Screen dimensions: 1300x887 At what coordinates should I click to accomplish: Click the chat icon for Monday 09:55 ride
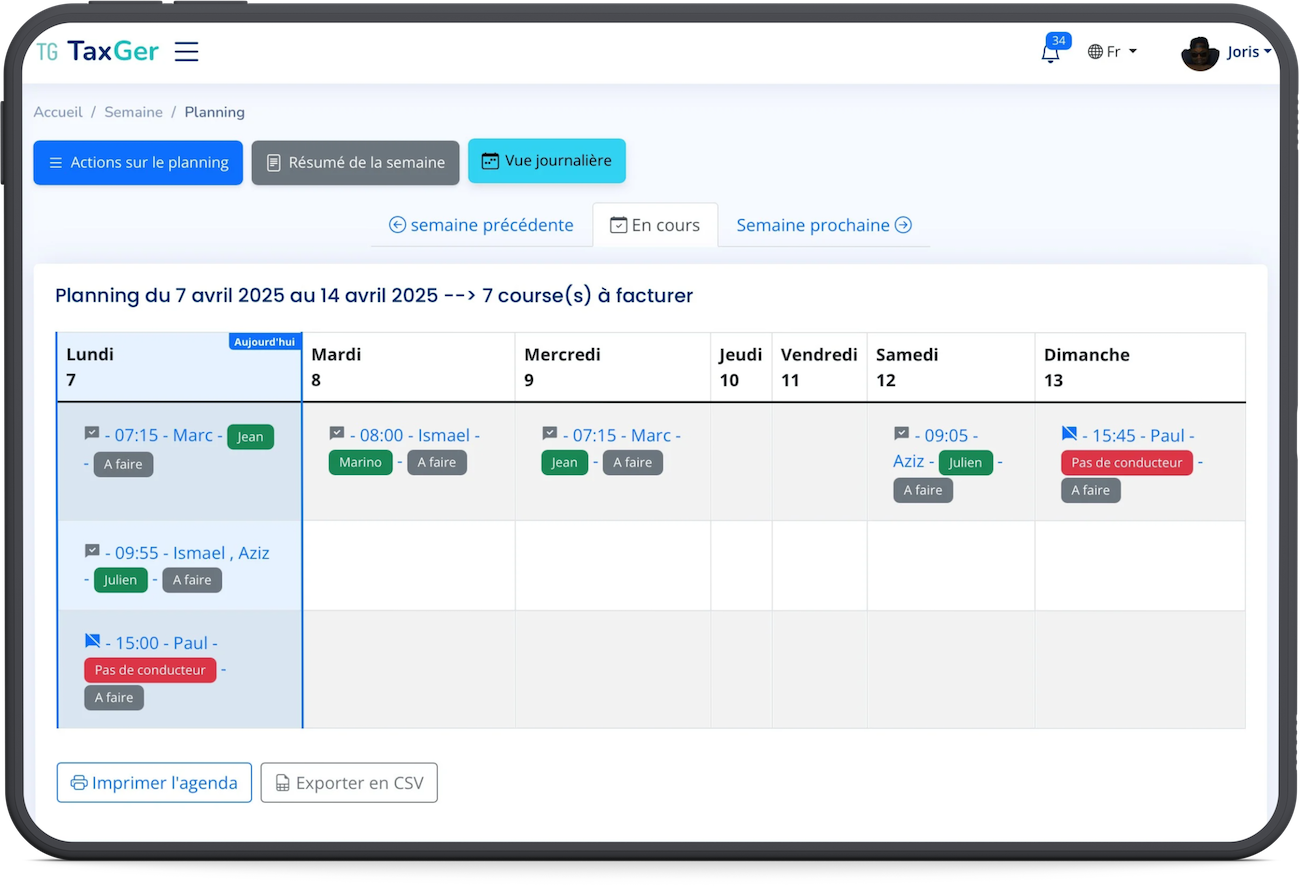pos(92,551)
